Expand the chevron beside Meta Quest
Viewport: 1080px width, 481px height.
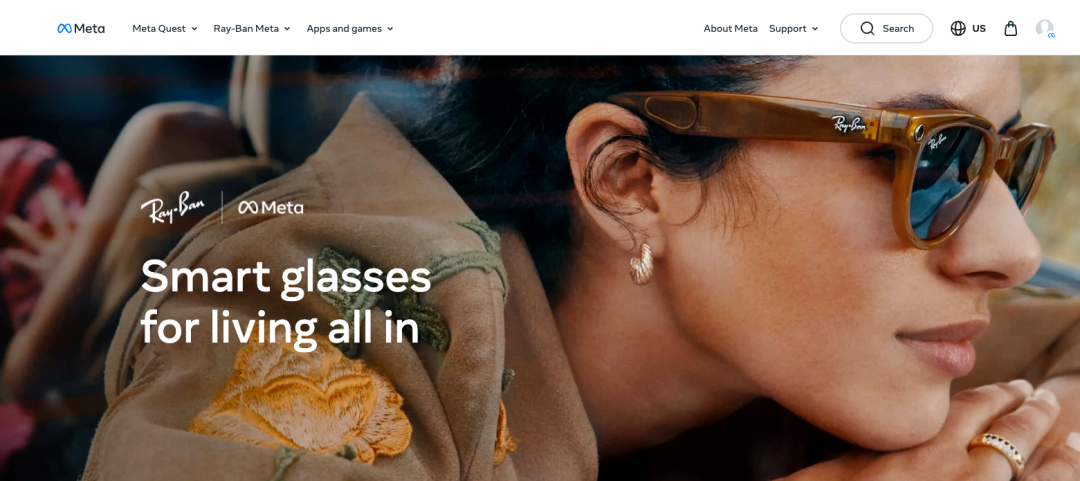[194, 29]
